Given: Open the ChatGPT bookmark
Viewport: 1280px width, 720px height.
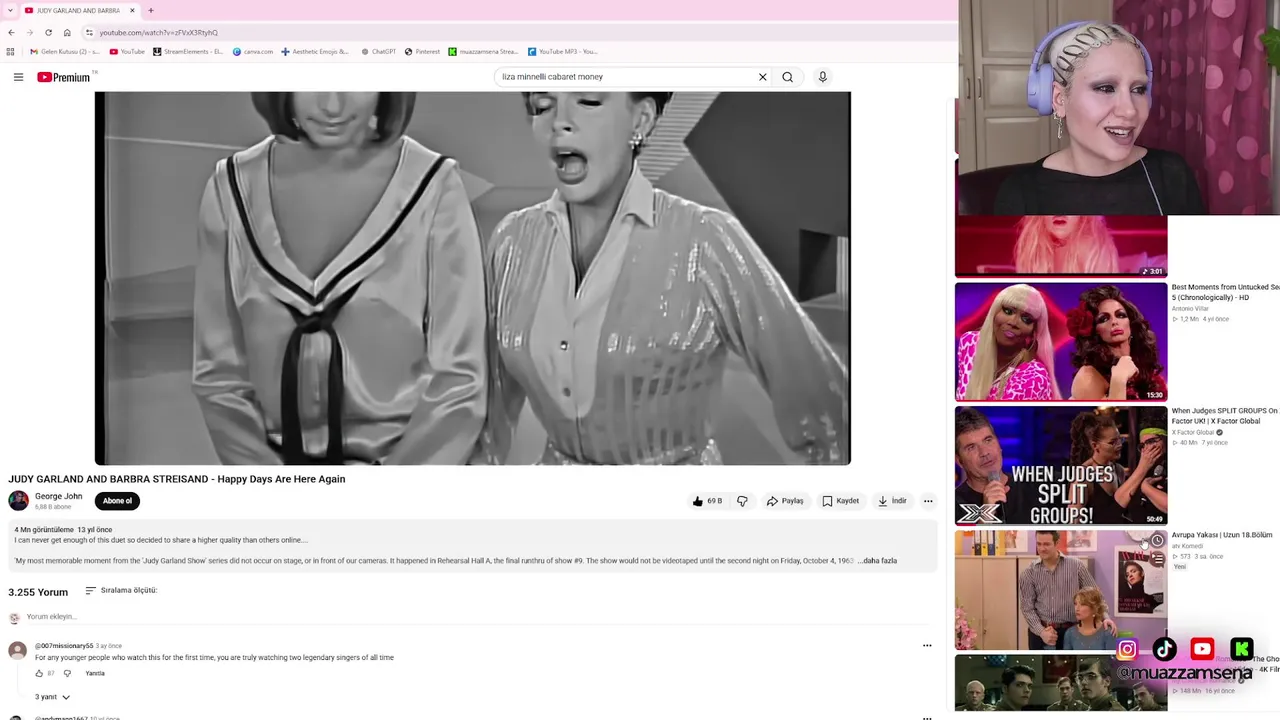Looking at the screenshot, I should point(379,52).
